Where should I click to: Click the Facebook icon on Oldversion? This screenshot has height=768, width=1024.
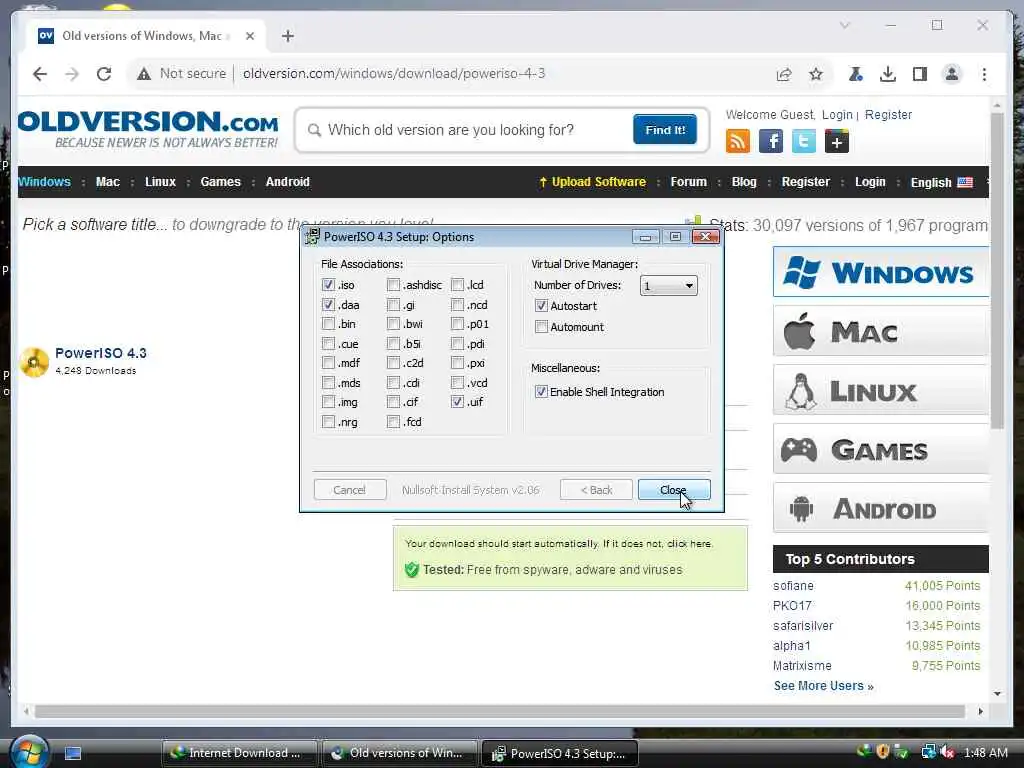coord(771,141)
